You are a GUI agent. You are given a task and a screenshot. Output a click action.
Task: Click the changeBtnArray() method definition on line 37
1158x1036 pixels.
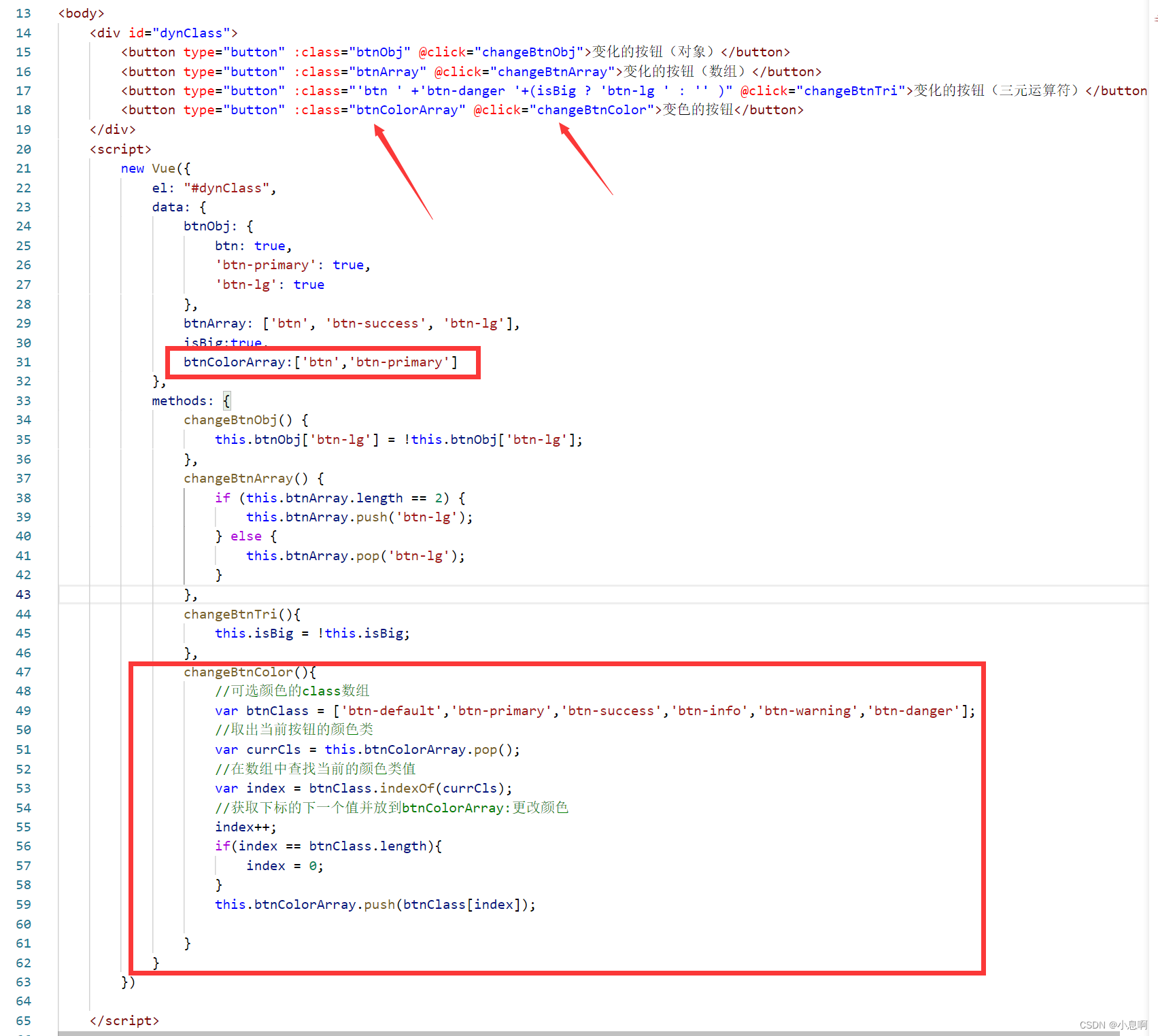[x=254, y=478]
